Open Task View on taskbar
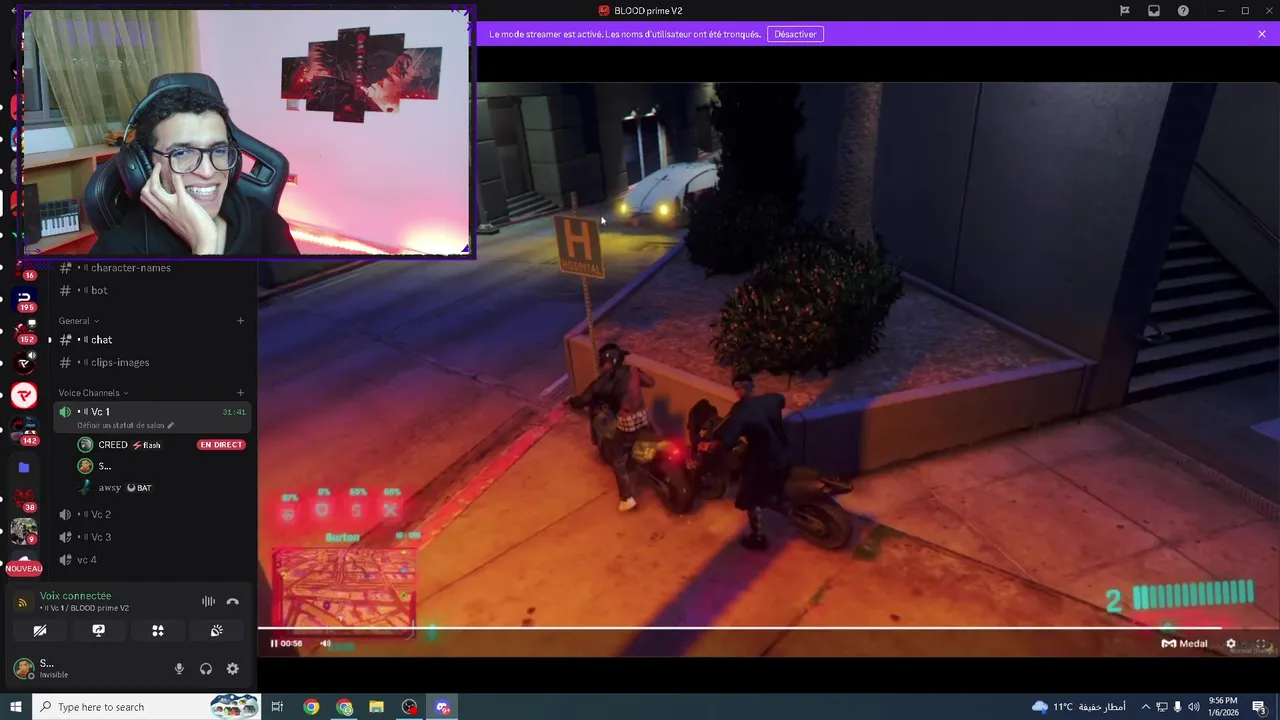The width and height of the screenshot is (1280, 720). [x=277, y=707]
